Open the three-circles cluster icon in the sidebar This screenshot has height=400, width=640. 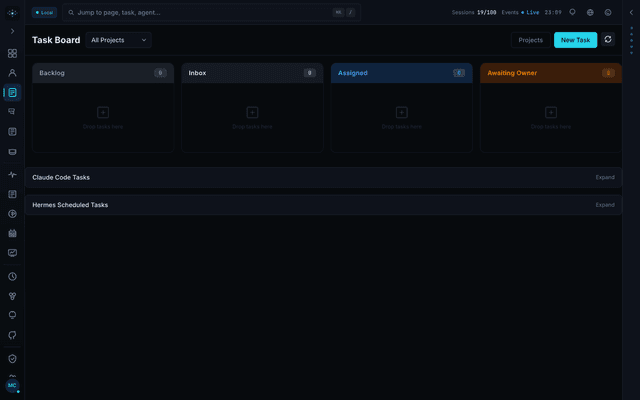(x=12, y=296)
